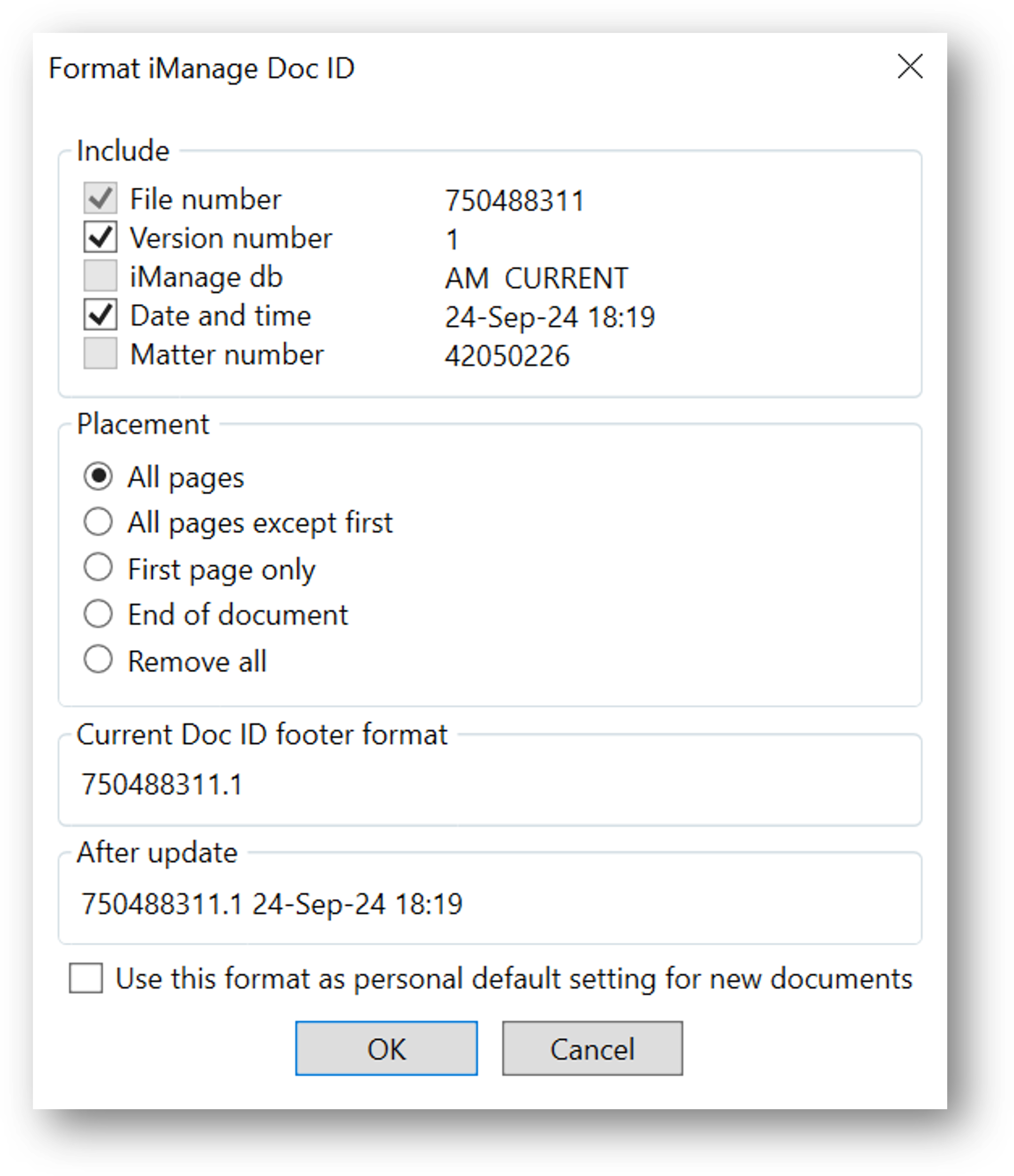The width and height of the screenshot is (1014, 1176).
Task: Enable personal default setting checkbox
Action: (86, 978)
